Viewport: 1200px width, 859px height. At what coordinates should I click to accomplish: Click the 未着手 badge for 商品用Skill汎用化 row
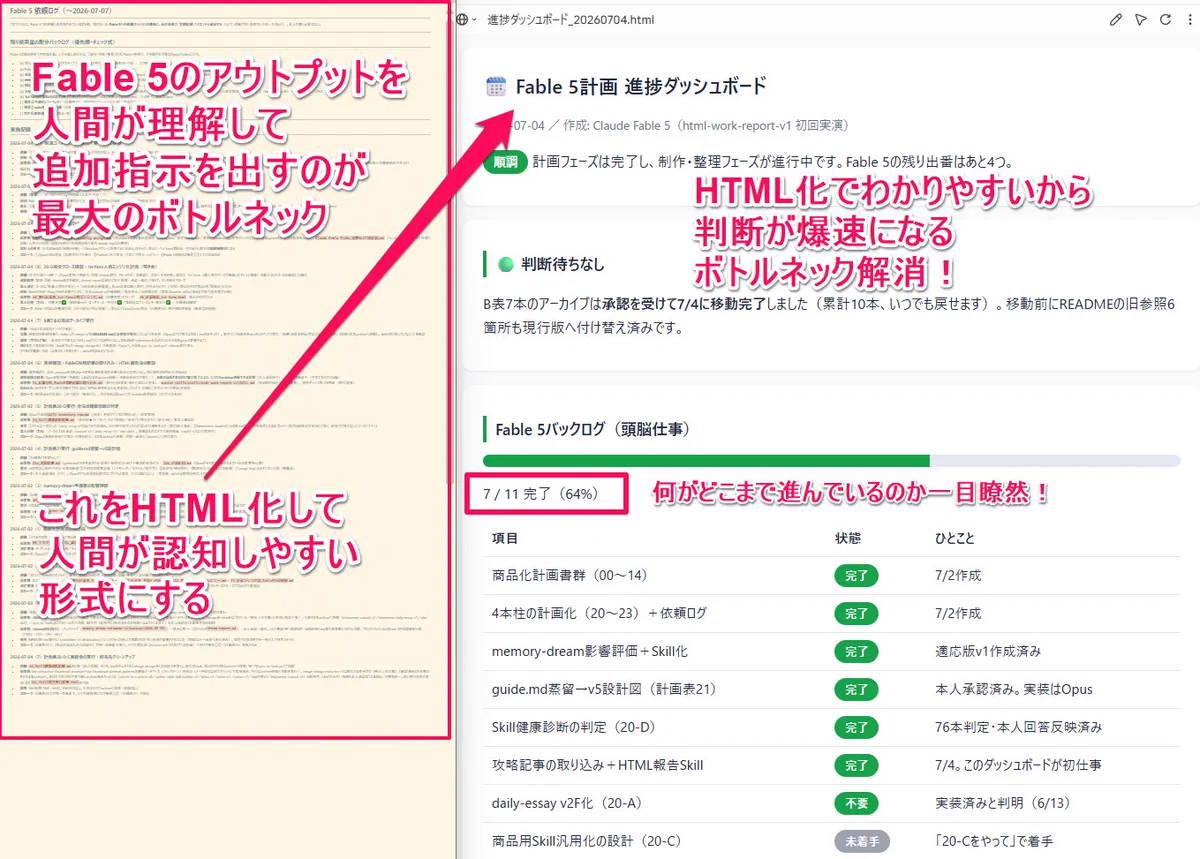pyautogui.click(x=862, y=841)
